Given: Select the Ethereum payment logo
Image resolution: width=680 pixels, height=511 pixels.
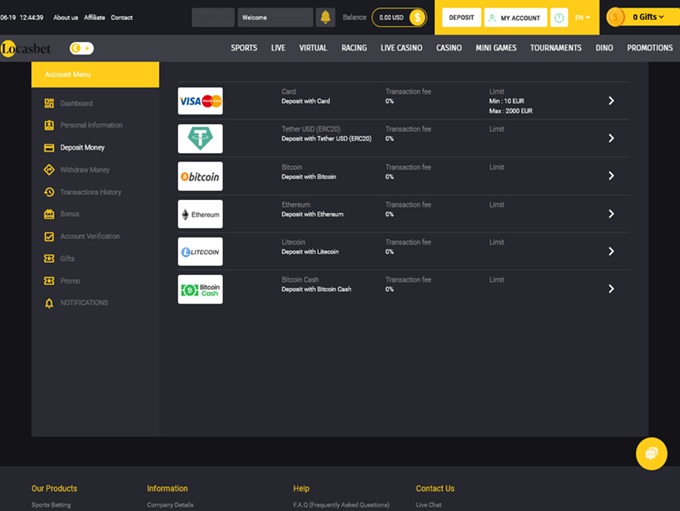Looking at the screenshot, I should tap(200, 214).
